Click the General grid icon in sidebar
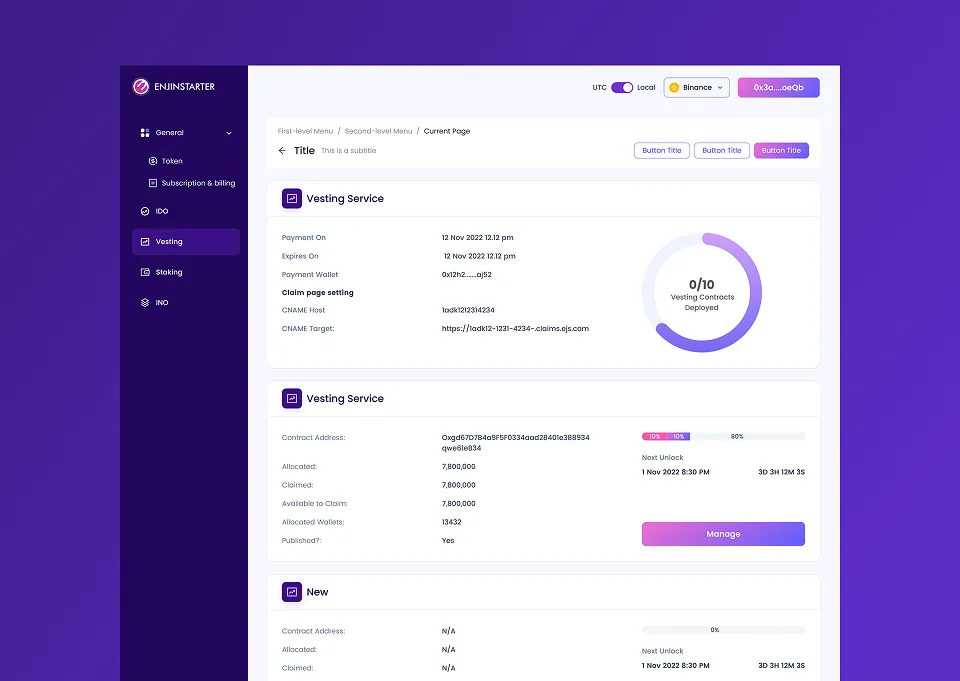Viewport: 960px width, 681px height. [145, 133]
